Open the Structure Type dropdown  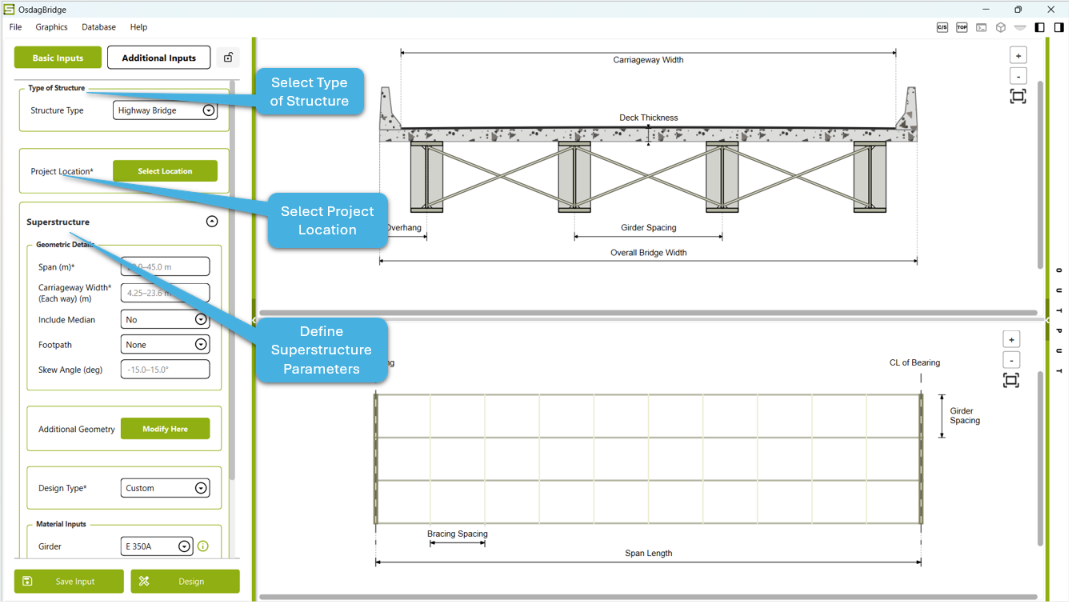coord(165,110)
